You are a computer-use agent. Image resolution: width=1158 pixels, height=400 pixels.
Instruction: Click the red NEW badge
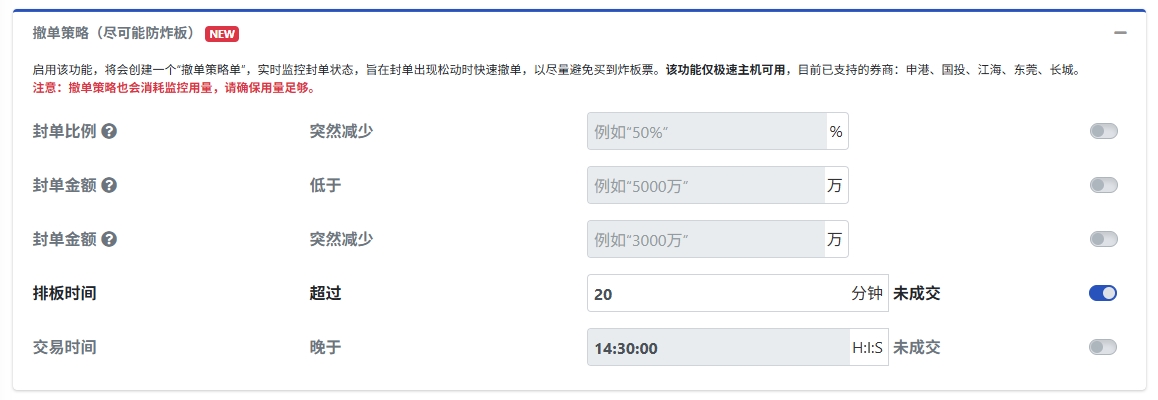pos(222,33)
